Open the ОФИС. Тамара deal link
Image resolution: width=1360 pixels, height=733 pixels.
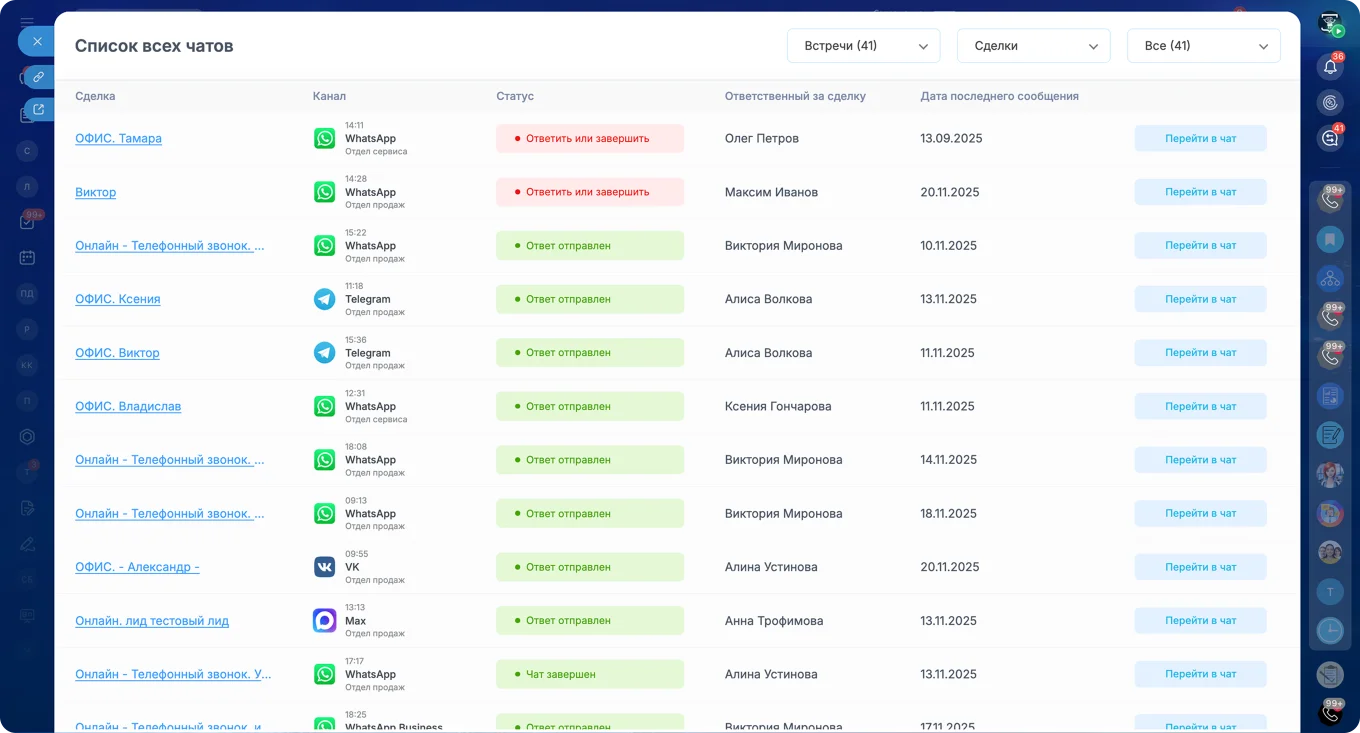[x=118, y=139]
